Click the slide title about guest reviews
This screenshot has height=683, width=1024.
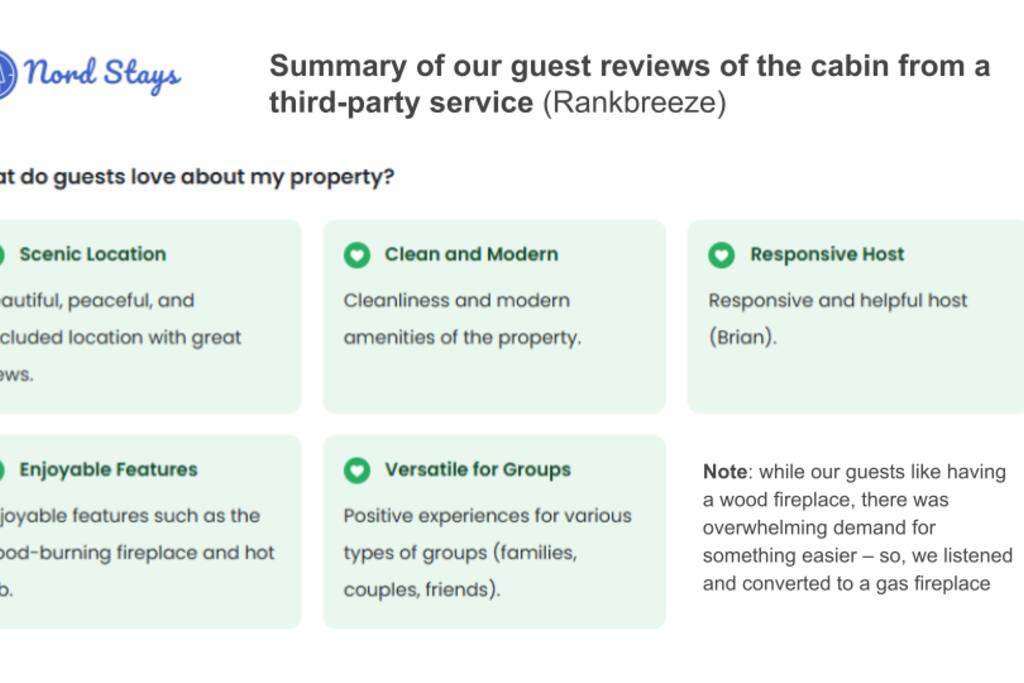pyautogui.click(x=630, y=84)
